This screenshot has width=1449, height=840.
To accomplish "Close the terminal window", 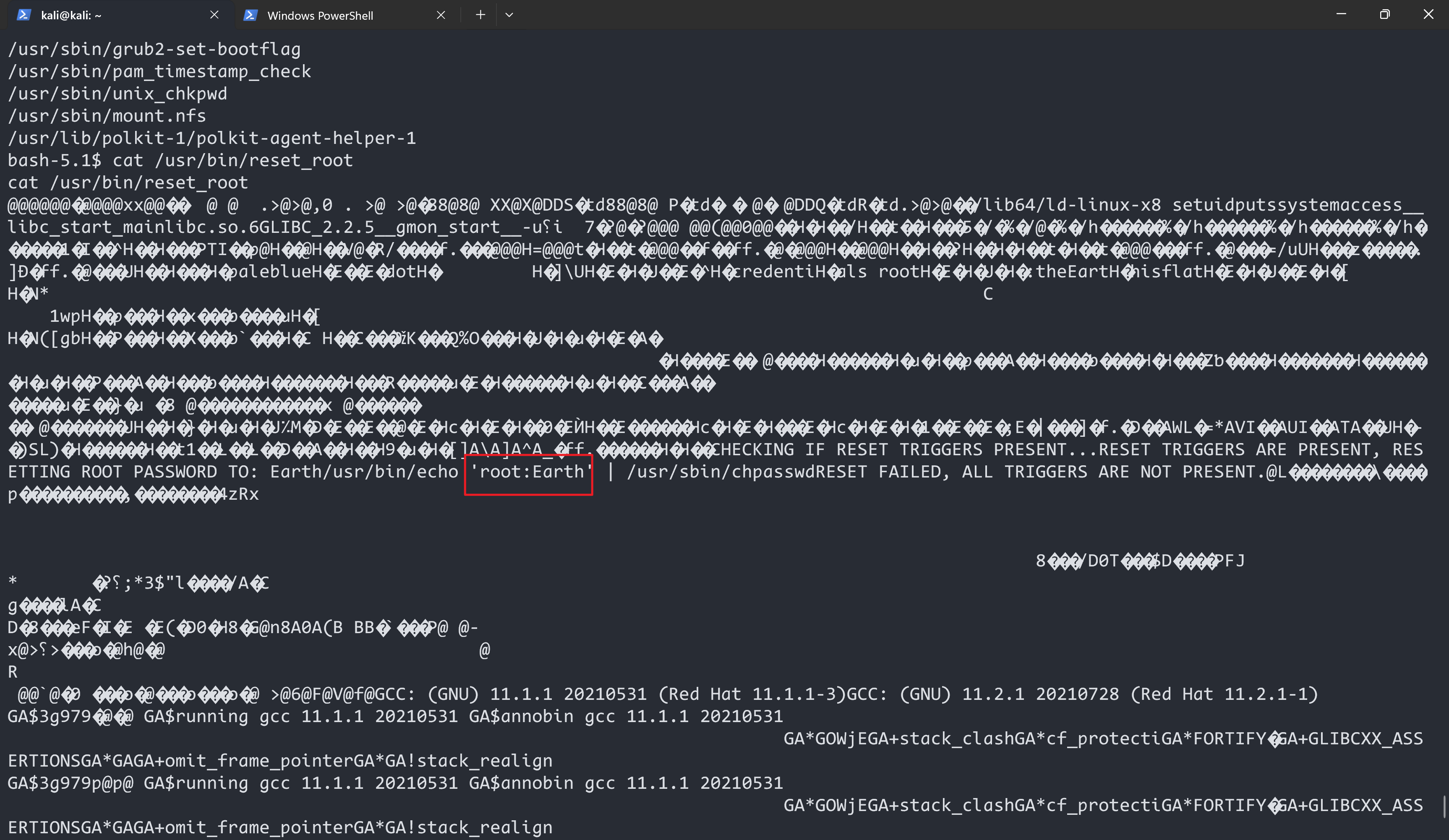I will pyautogui.click(x=1428, y=14).
